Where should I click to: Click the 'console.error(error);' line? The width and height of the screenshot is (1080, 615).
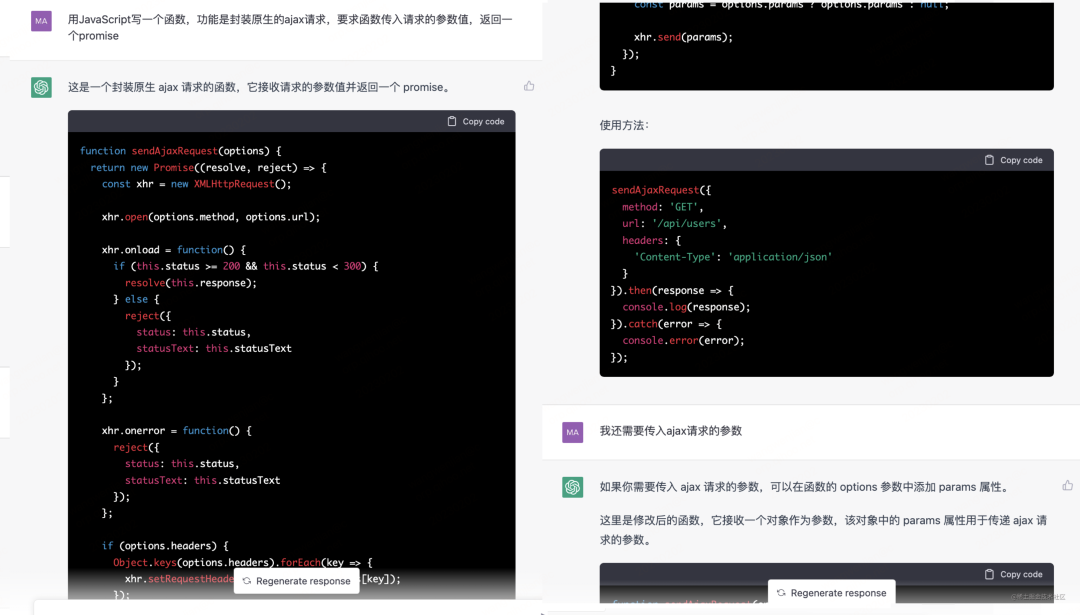pyautogui.click(x=683, y=340)
